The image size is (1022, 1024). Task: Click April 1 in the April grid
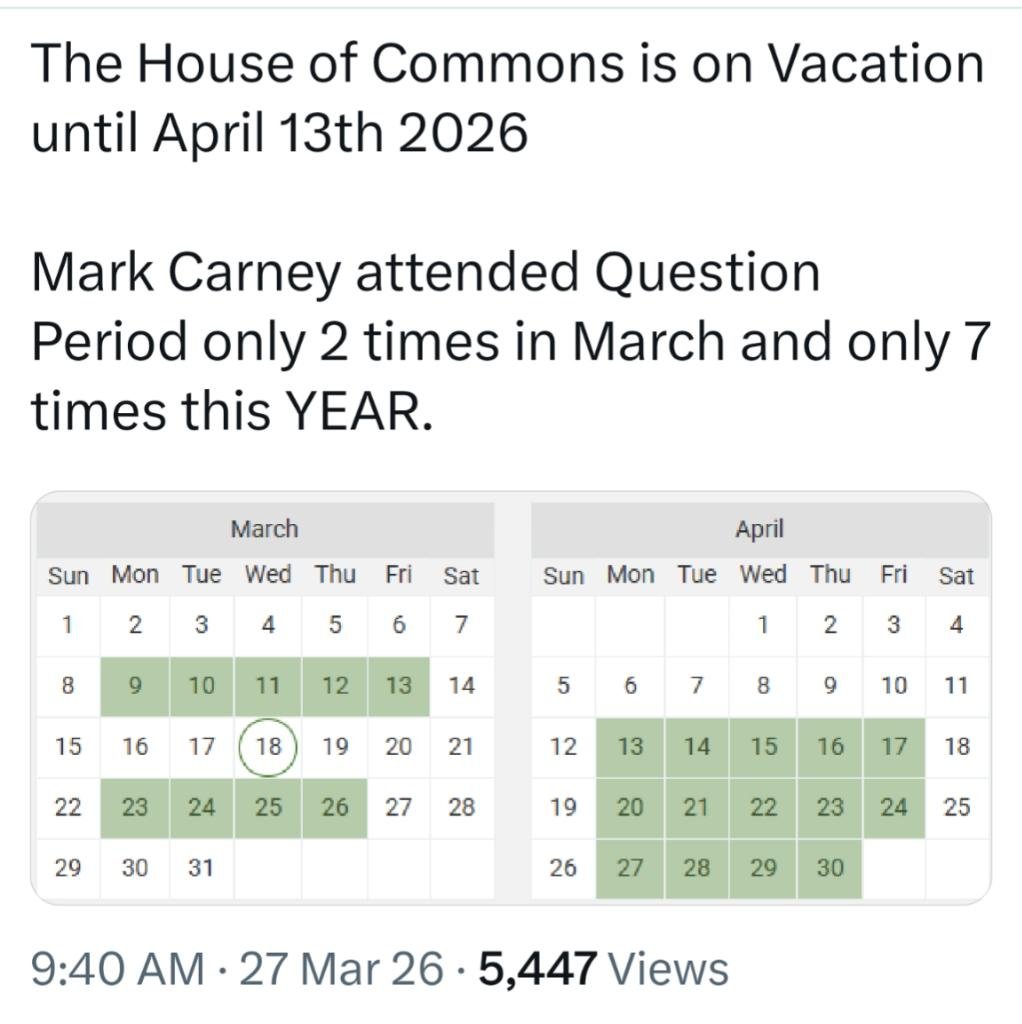763,626
